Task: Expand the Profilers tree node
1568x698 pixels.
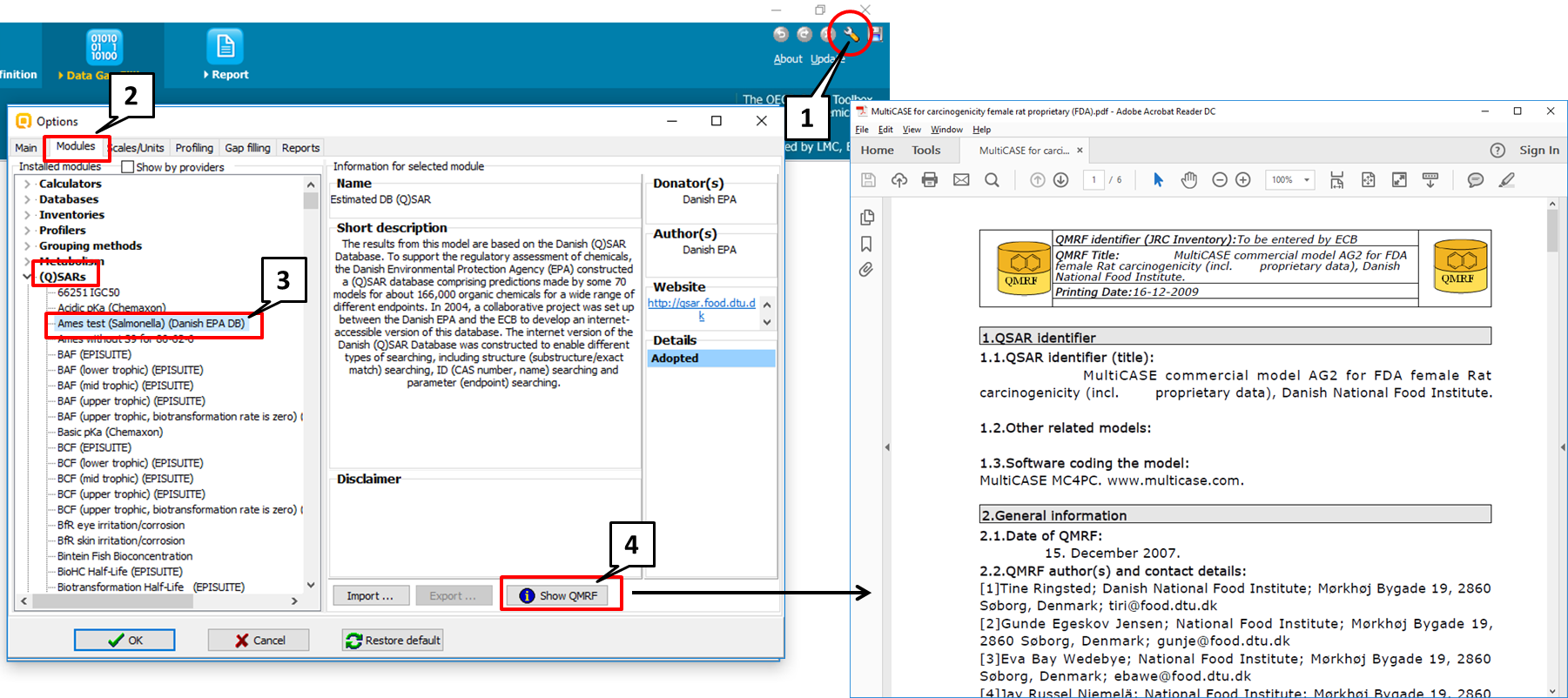Action: pyautogui.click(x=27, y=231)
